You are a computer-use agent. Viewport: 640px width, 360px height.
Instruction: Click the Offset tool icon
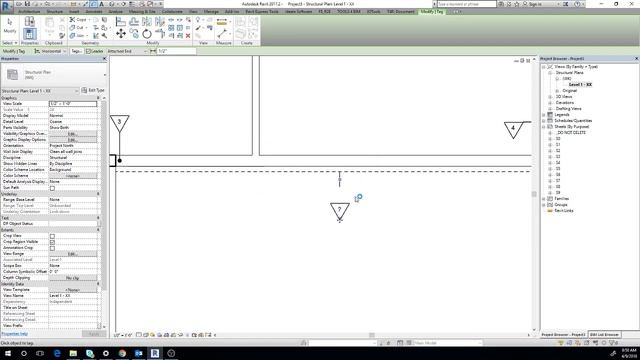[133, 22]
